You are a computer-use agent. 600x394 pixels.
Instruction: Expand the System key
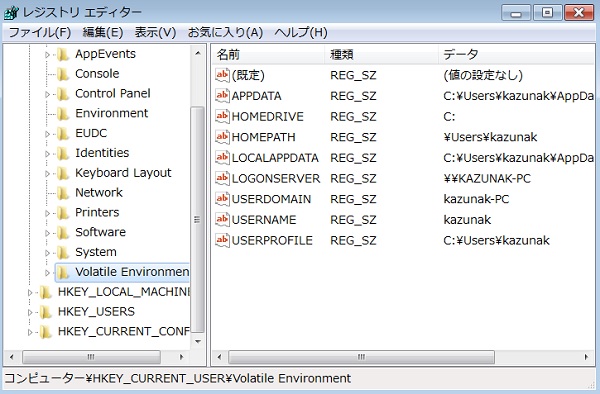tap(47, 253)
